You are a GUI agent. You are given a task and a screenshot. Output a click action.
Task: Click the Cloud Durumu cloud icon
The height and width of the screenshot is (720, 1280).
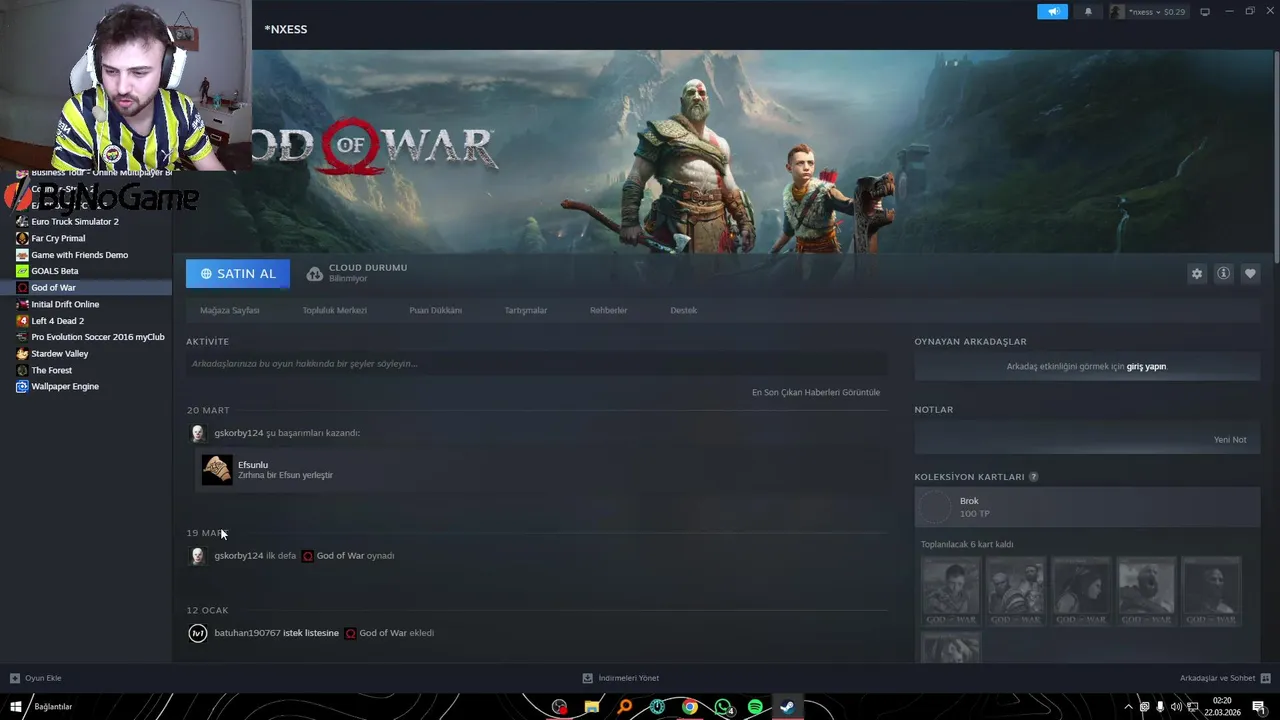click(315, 274)
